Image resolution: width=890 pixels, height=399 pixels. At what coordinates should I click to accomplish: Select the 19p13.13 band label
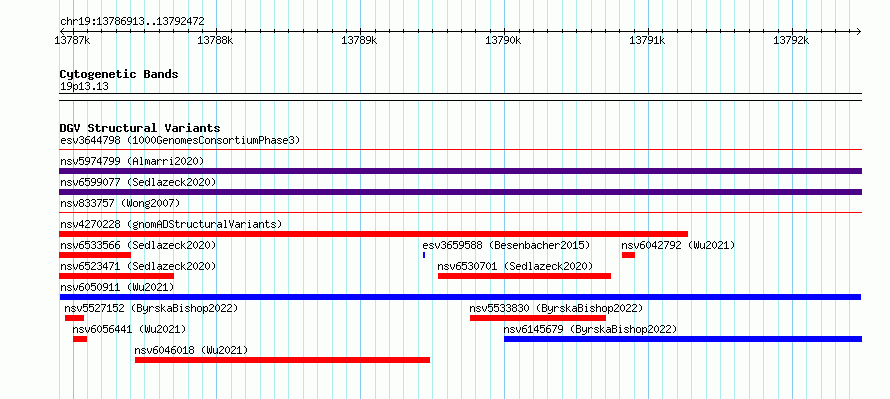pyautogui.click(x=84, y=87)
